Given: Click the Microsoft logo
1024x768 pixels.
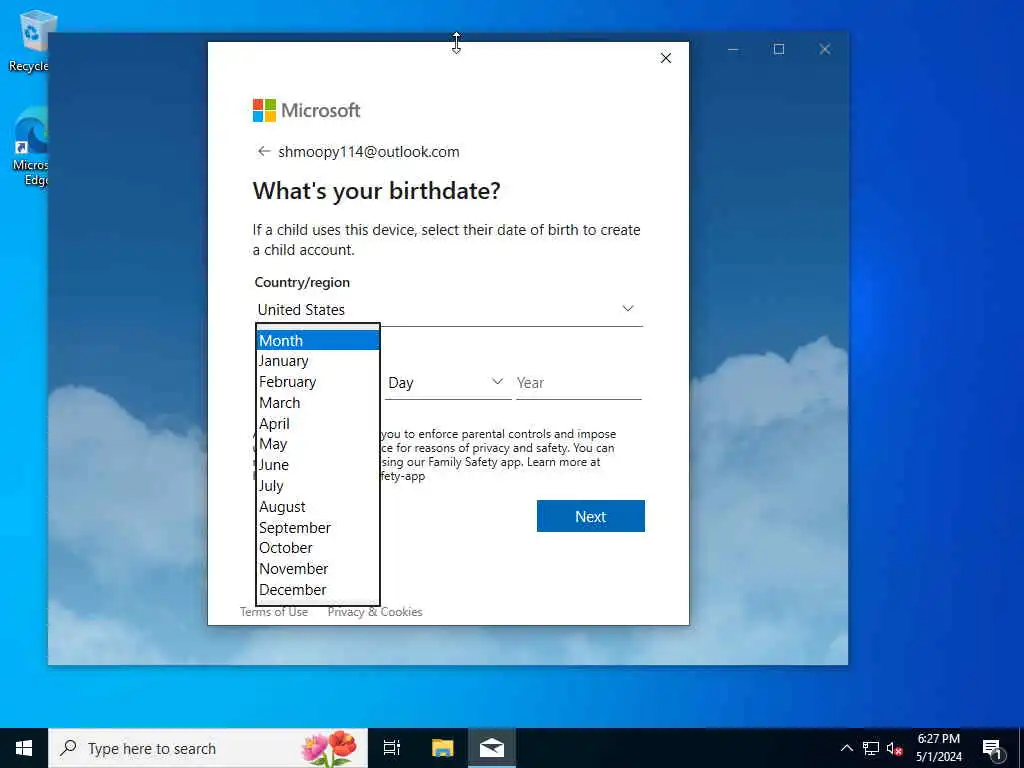Looking at the screenshot, I should pyautogui.click(x=306, y=110).
